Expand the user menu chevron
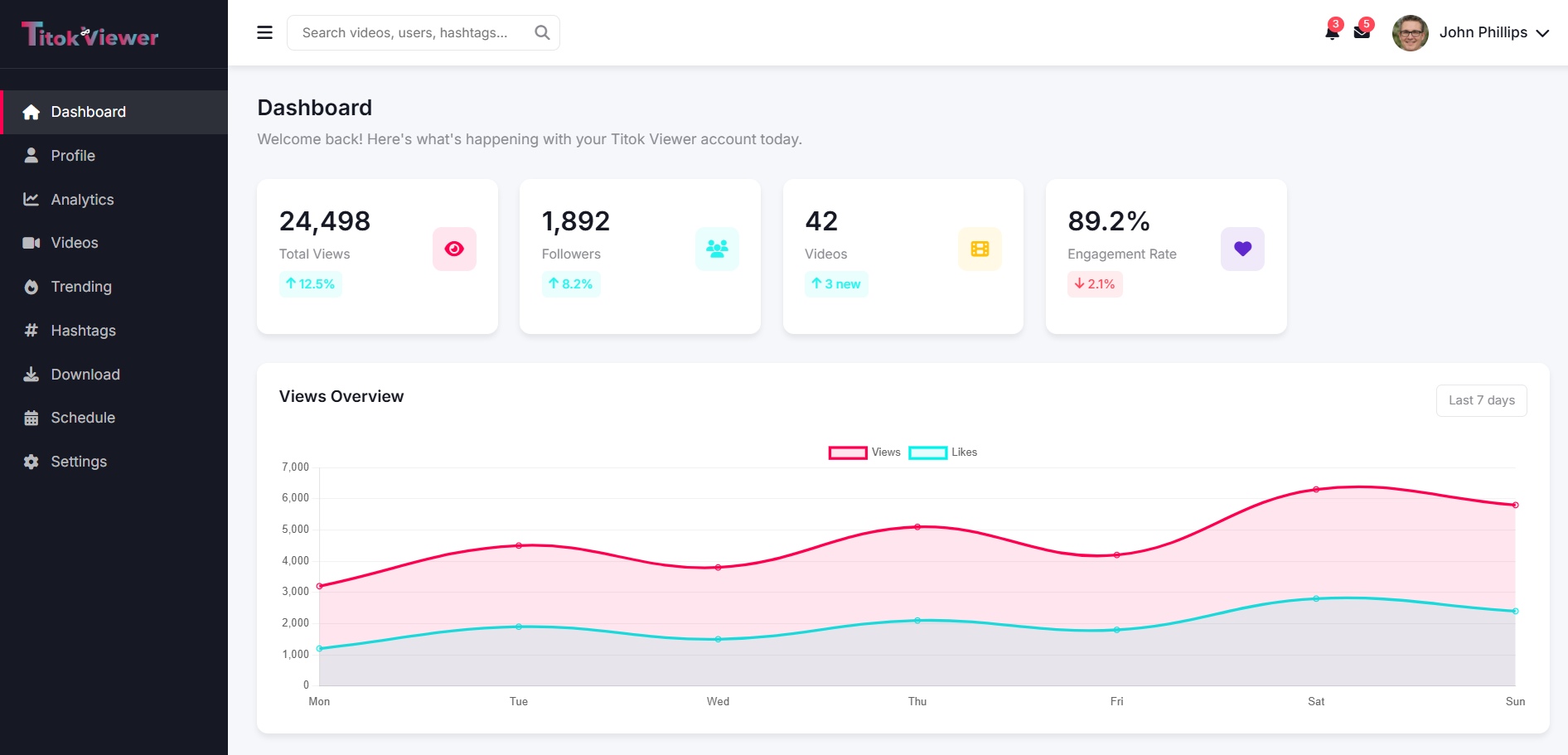Viewport: 1568px width, 755px height. (x=1542, y=34)
